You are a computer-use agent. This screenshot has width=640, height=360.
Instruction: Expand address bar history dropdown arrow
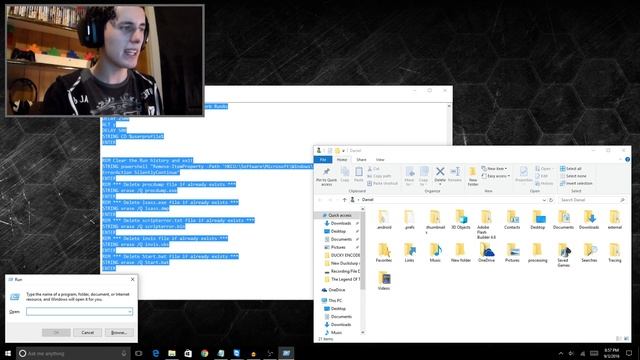tap(544, 200)
